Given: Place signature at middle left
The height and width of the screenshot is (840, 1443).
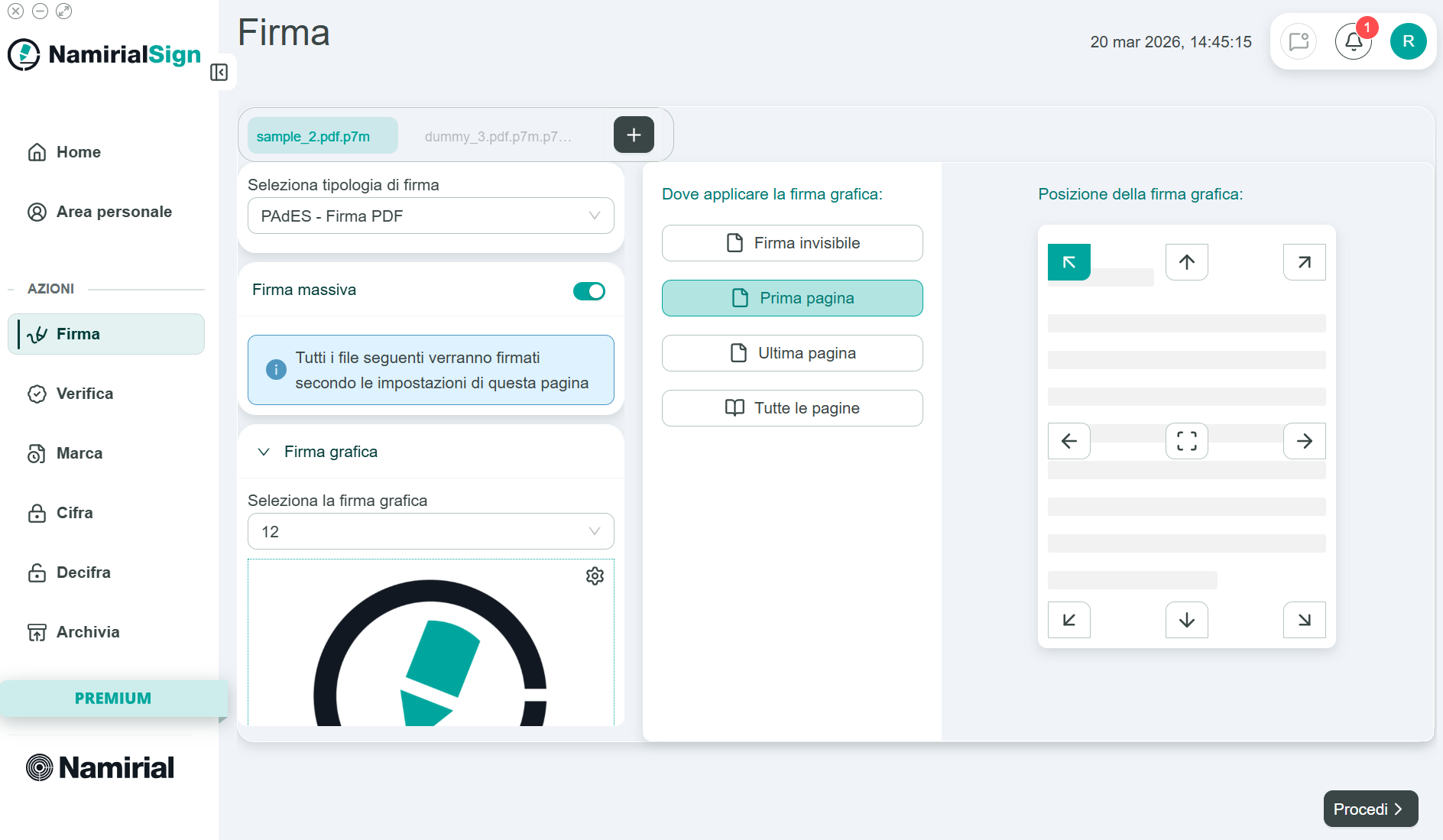Looking at the screenshot, I should (1069, 441).
